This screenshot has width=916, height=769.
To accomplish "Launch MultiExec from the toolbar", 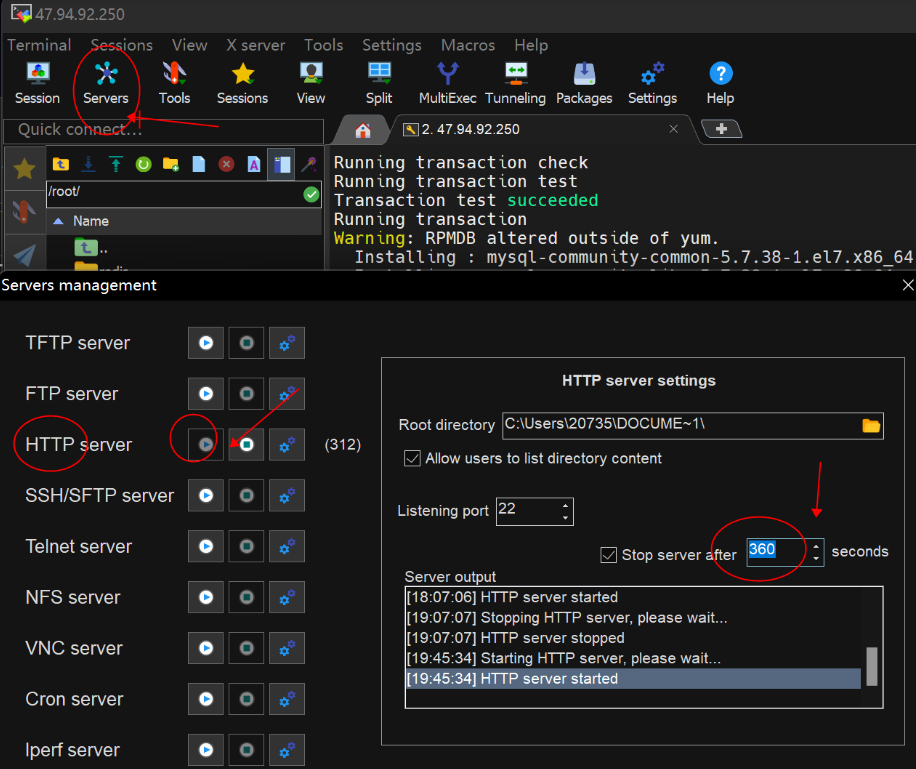I will click(x=447, y=83).
